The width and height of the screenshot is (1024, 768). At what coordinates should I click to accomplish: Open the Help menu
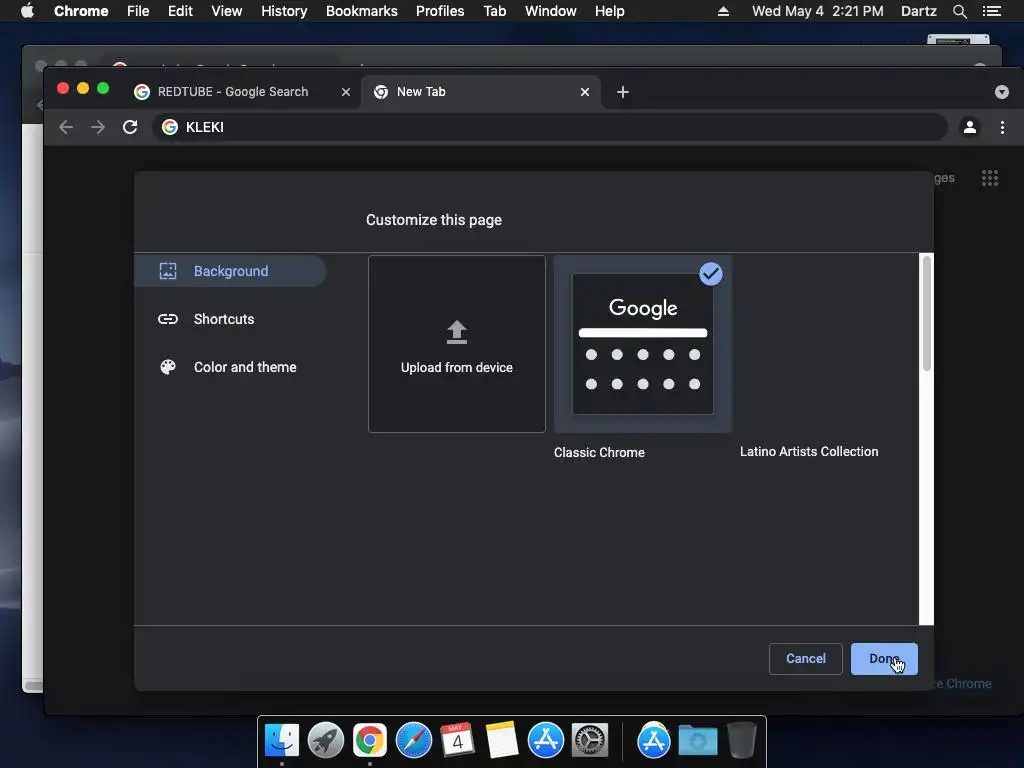(609, 11)
